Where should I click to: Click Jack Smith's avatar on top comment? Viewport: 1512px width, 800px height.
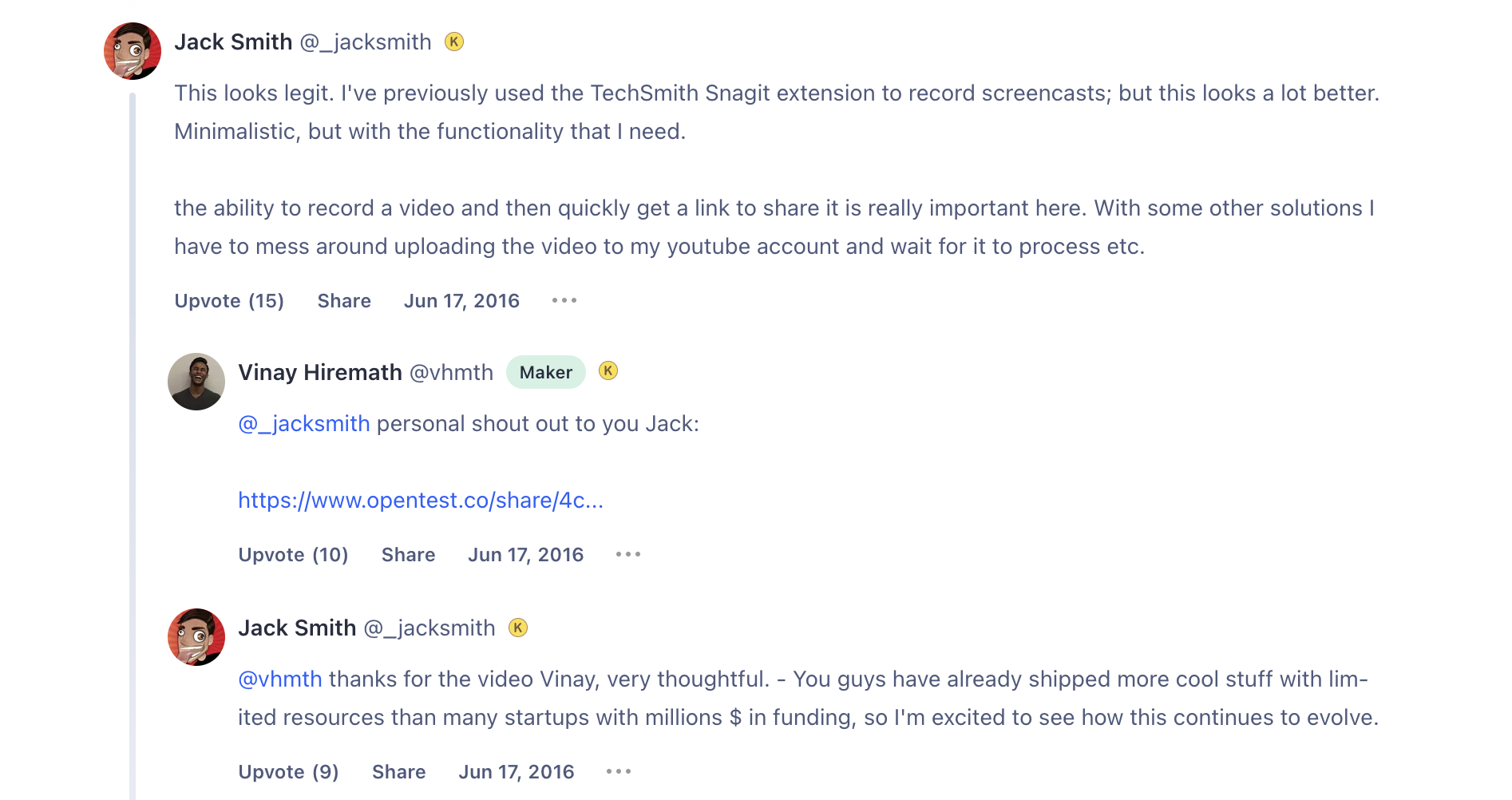click(x=133, y=51)
